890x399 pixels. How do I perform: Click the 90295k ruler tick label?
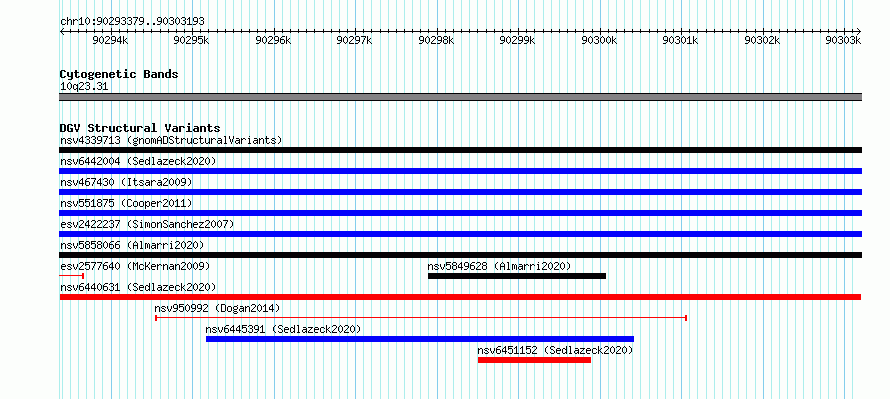coord(192,40)
